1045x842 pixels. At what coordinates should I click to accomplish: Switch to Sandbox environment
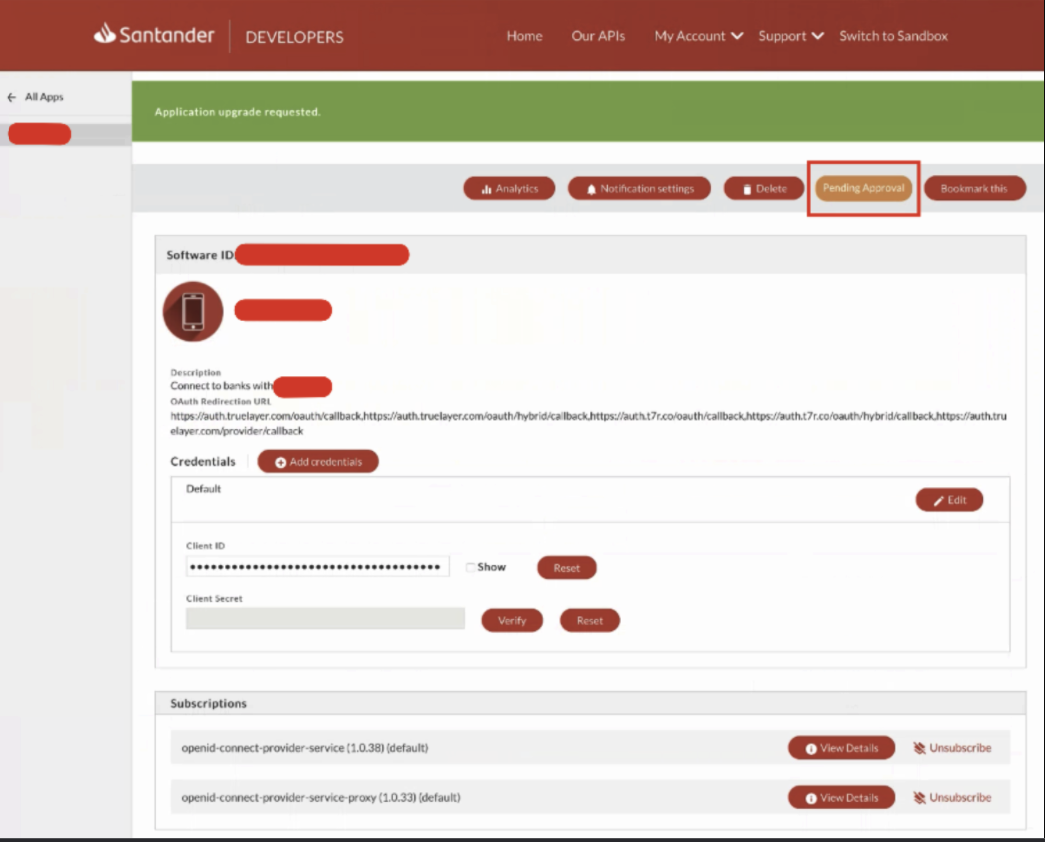pyautogui.click(x=894, y=36)
